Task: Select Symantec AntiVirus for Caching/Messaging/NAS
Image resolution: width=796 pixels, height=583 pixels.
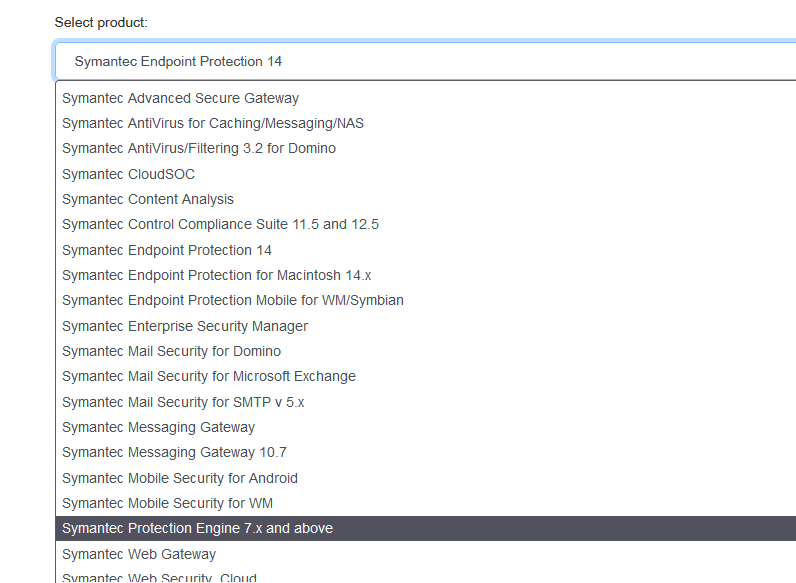Action: click(425, 123)
